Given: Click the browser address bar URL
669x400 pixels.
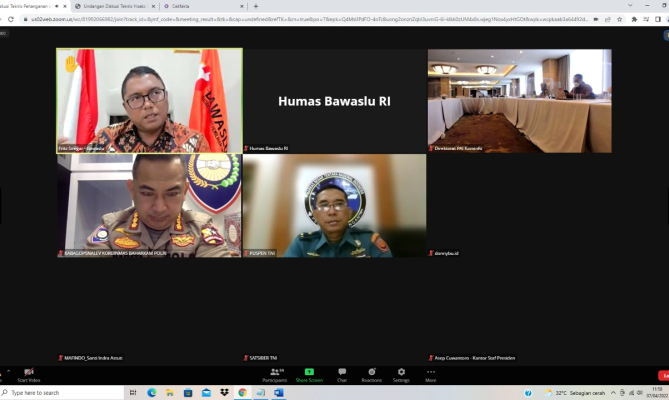Looking at the screenshot, I should pyautogui.click(x=250, y=19).
